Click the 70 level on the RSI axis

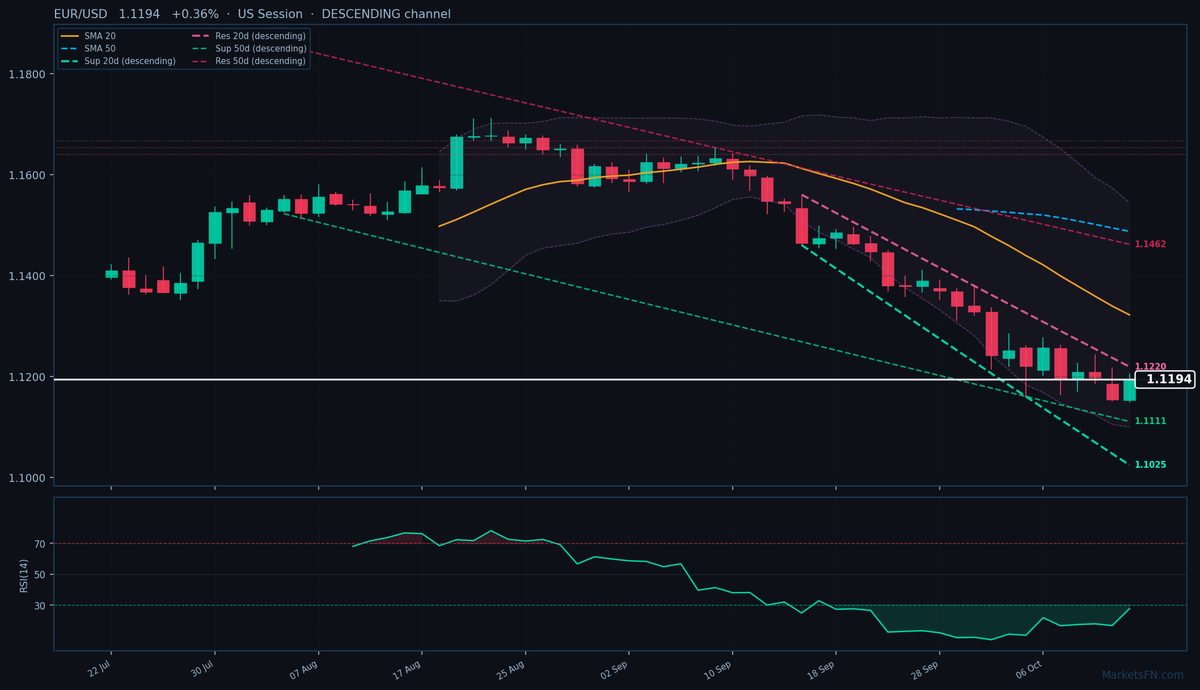tap(41, 544)
